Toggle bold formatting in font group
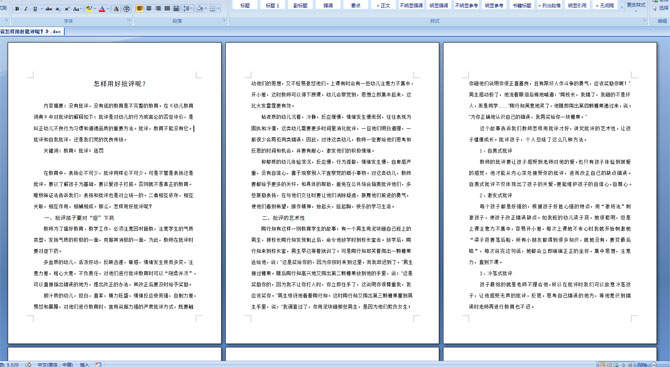670x367 pixels. coord(17,9)
